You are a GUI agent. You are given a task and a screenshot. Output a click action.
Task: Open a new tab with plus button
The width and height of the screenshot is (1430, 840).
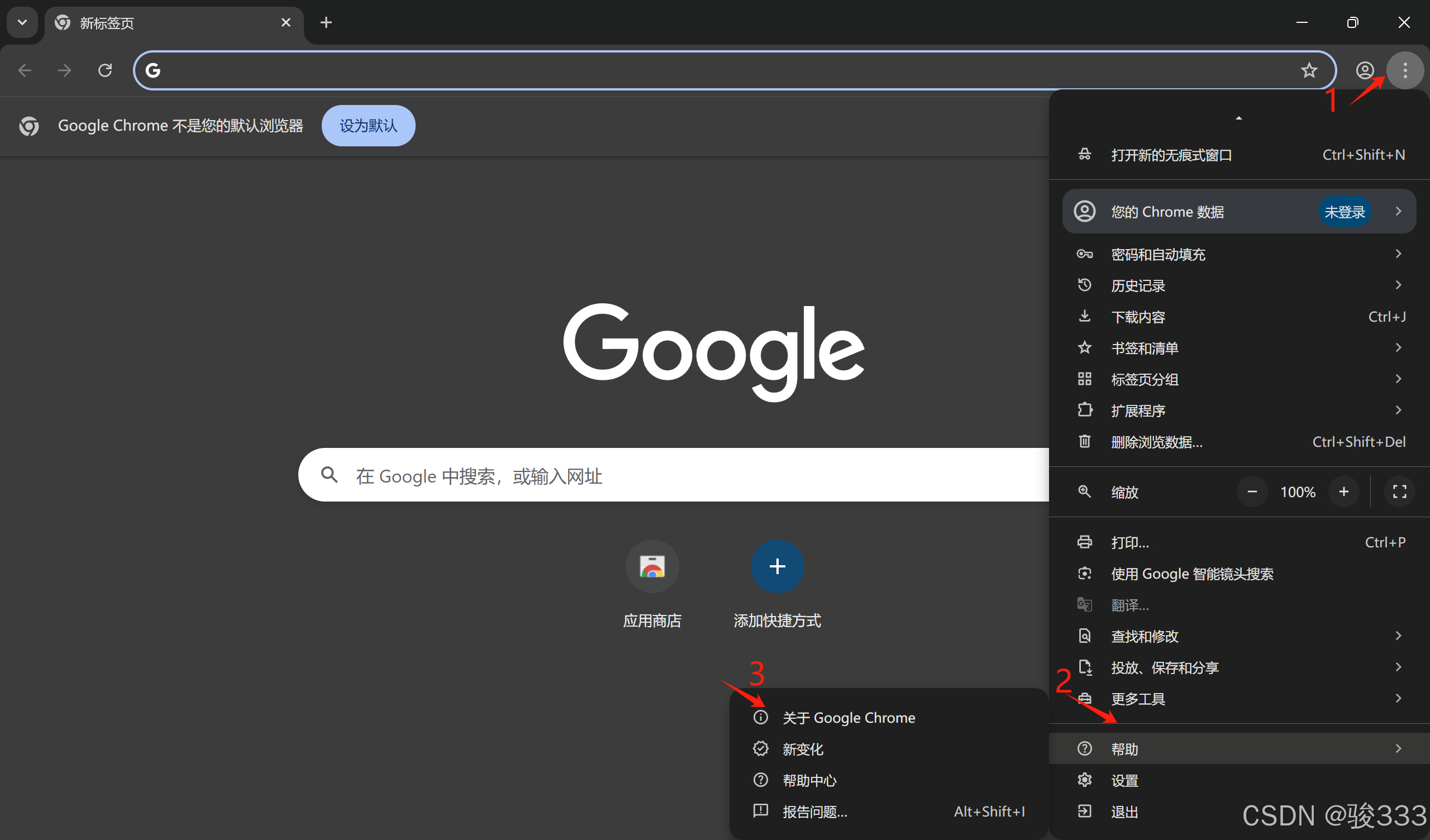[326, 23]
